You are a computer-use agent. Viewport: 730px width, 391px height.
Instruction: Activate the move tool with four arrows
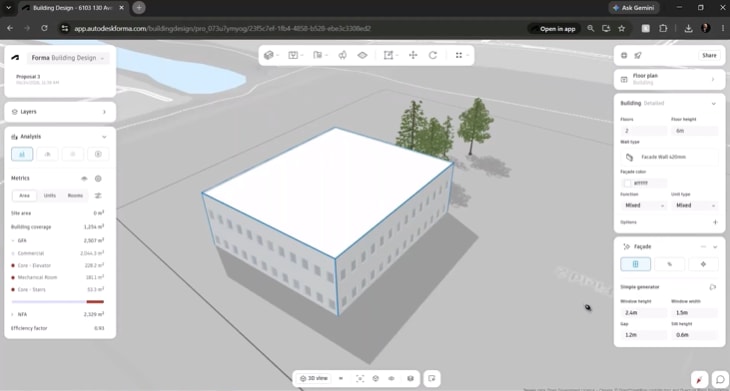click(413, 55)
